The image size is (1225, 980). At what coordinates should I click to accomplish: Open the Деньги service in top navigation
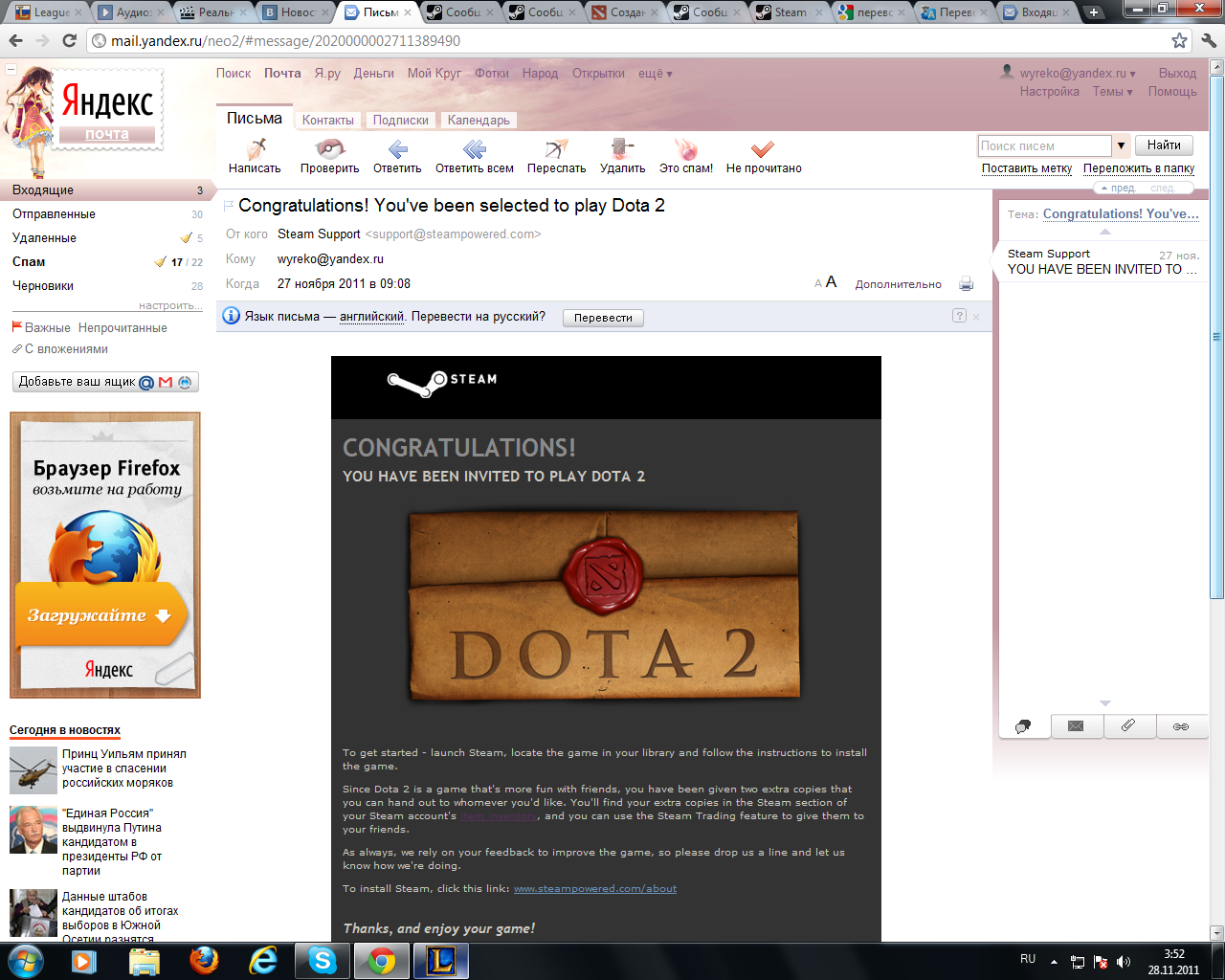coord(374,74)
